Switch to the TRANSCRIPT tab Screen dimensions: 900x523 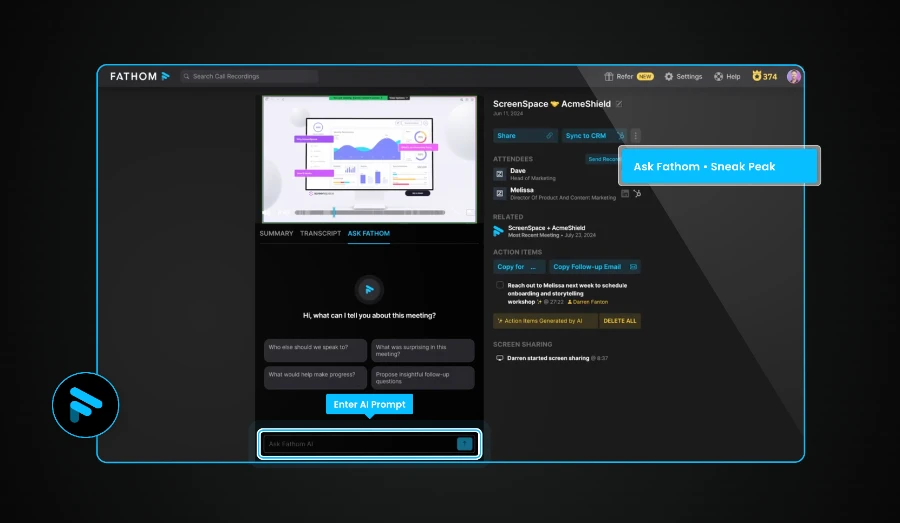click(x=320, y=234)
